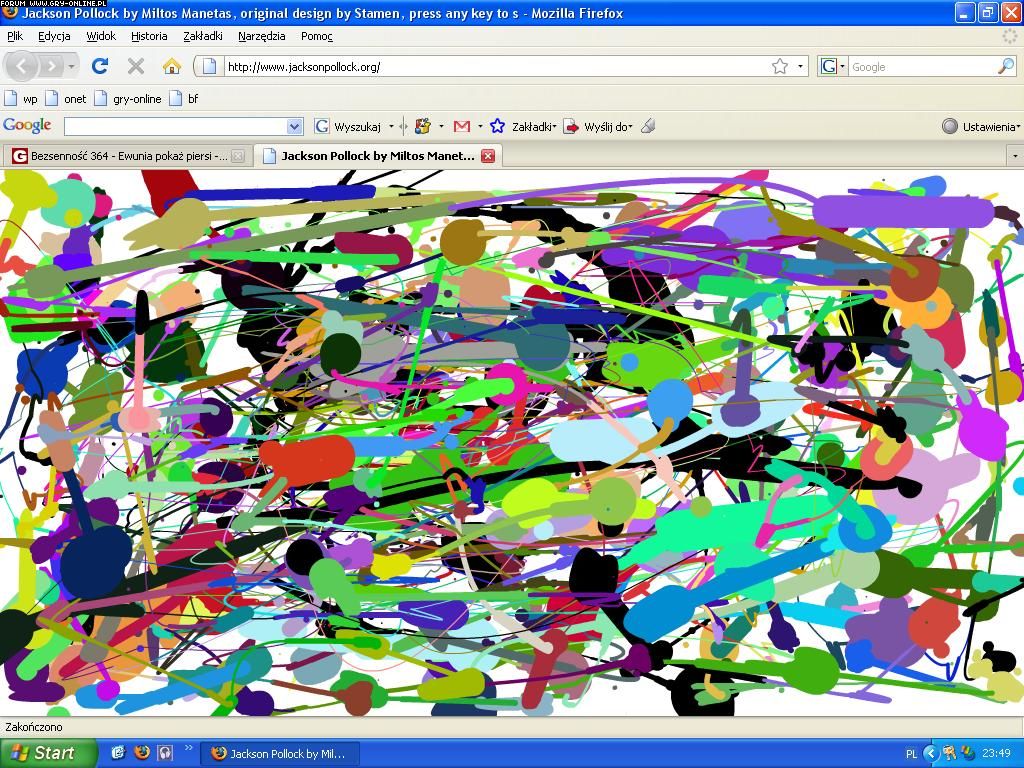Screen dimensions: 1024x768
Task: Open the list all tabs dropdown
Action: click(x=1015, y=156)
